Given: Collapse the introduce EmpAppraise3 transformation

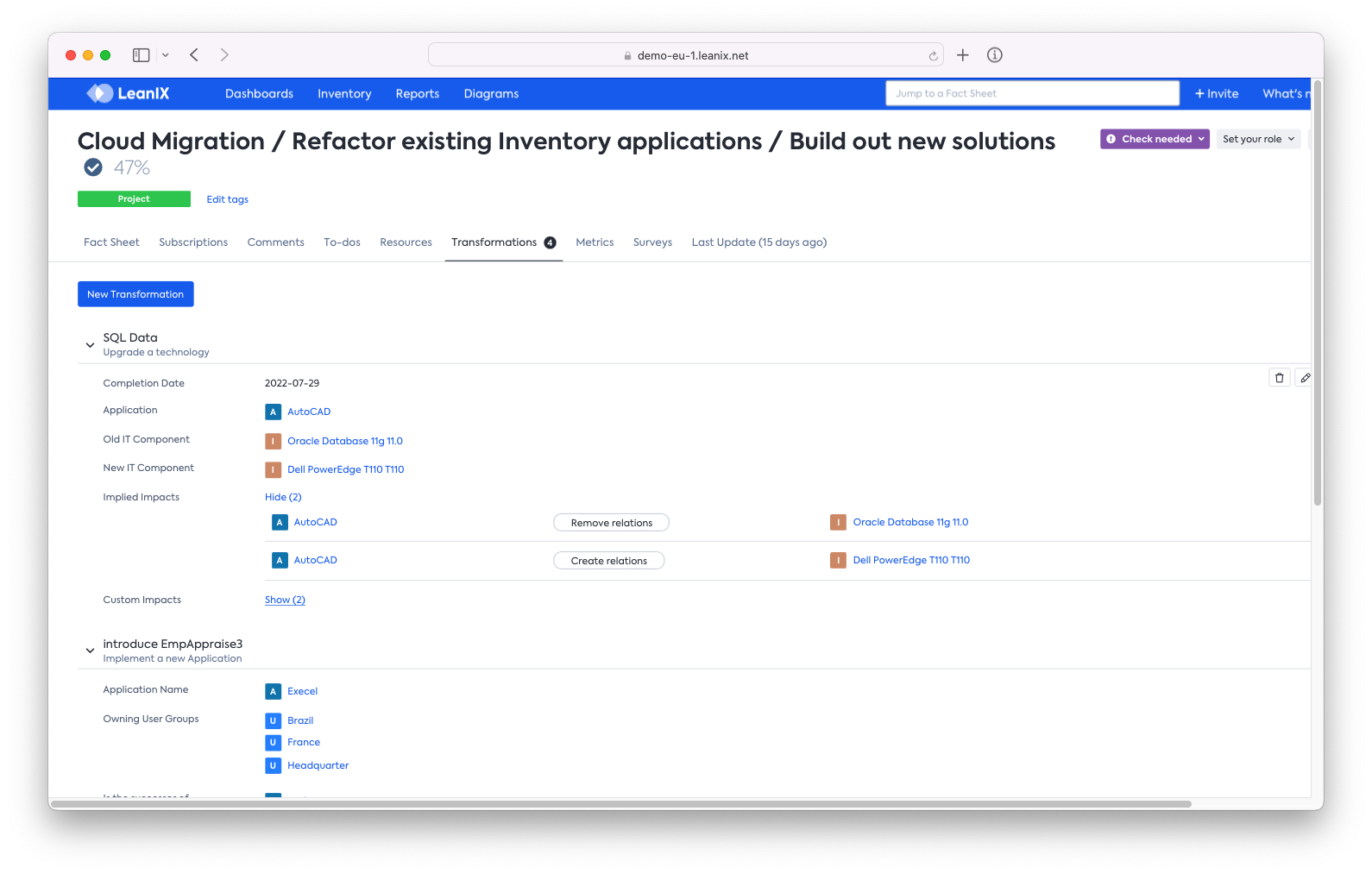Looking at the screenshot, I should pos(90,651).
